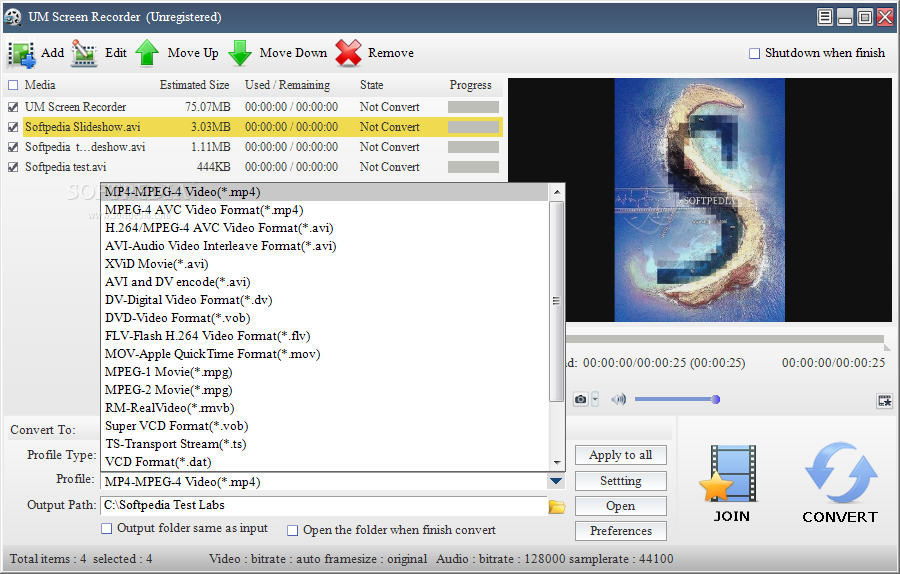Pick AVI and DV encode(*.avi)
900x574 pixels.
tap(325, 282)
